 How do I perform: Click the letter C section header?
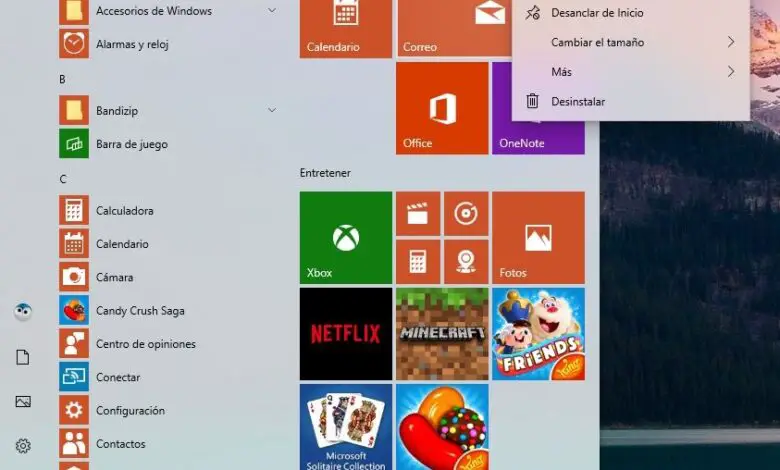click(63, 179)
